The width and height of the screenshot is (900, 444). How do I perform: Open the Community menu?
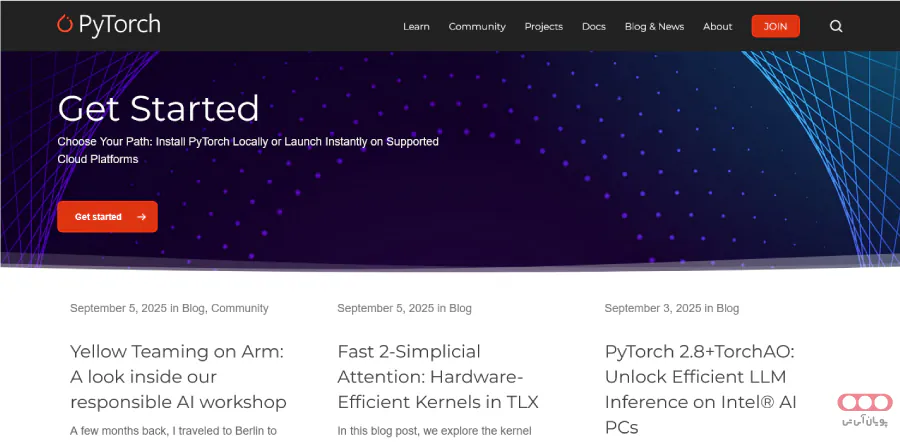(477, 26)
